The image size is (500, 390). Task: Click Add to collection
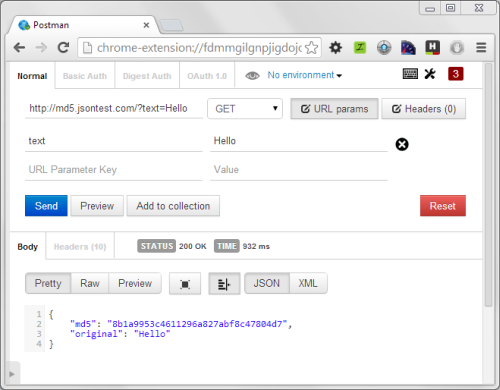[173, 206]
